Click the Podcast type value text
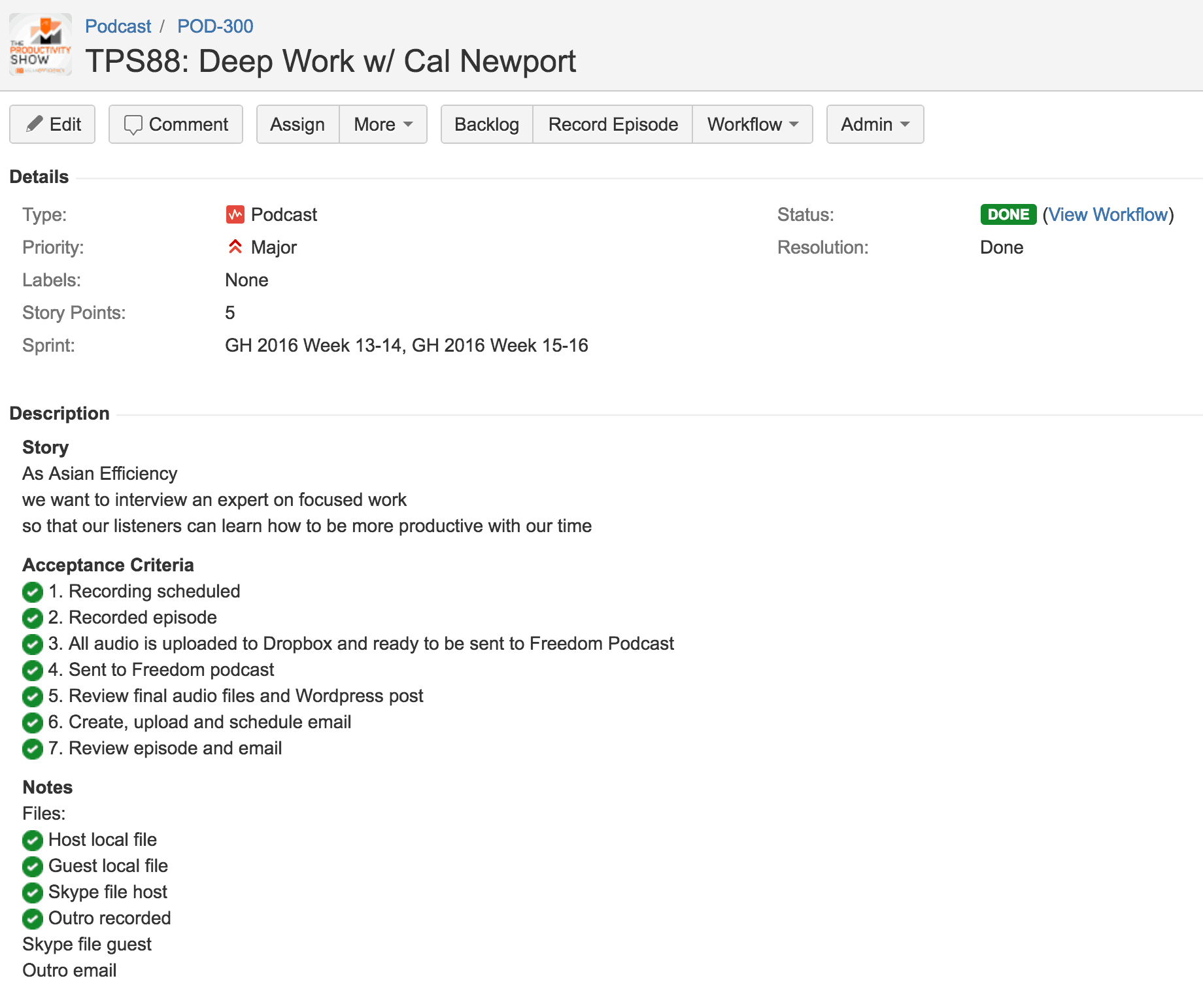Screen dimensions: 1203x1008 pos(284,214)
